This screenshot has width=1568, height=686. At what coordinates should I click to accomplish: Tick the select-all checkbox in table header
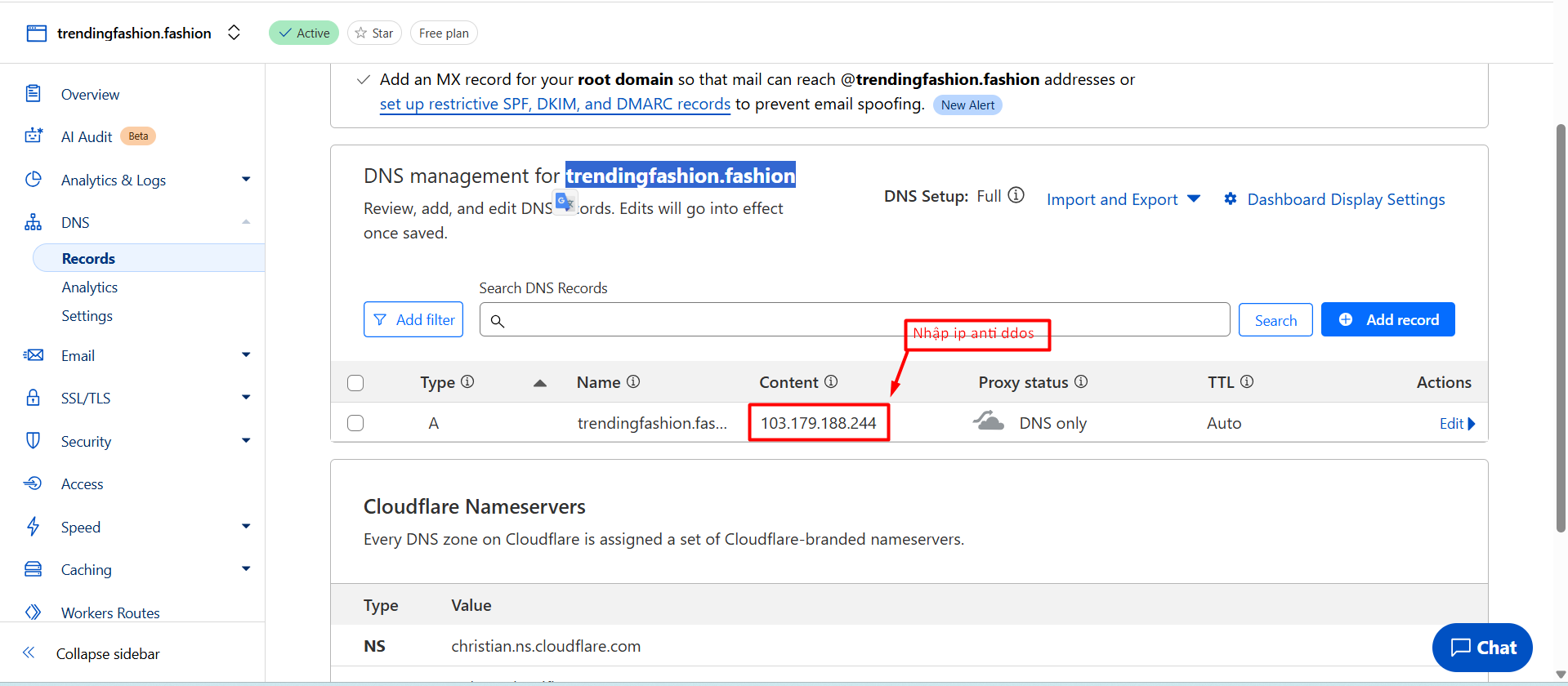355,383
